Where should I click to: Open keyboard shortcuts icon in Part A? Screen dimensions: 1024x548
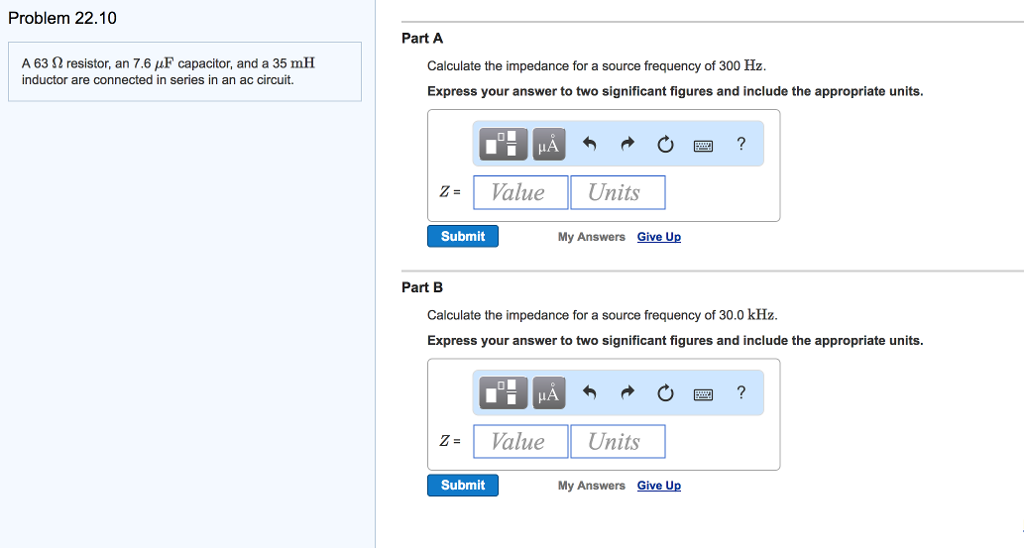point(703,145)
